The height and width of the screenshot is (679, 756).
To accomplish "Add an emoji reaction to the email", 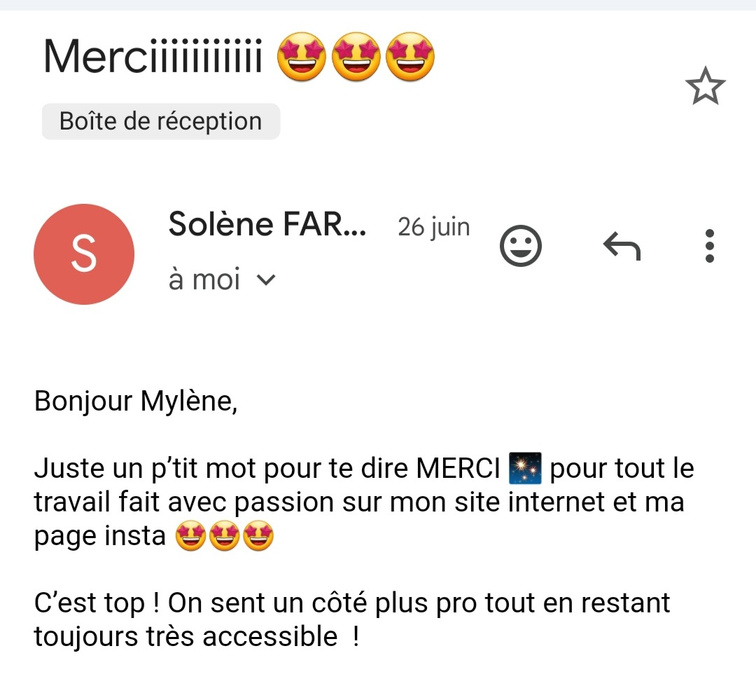I will 520,245.
